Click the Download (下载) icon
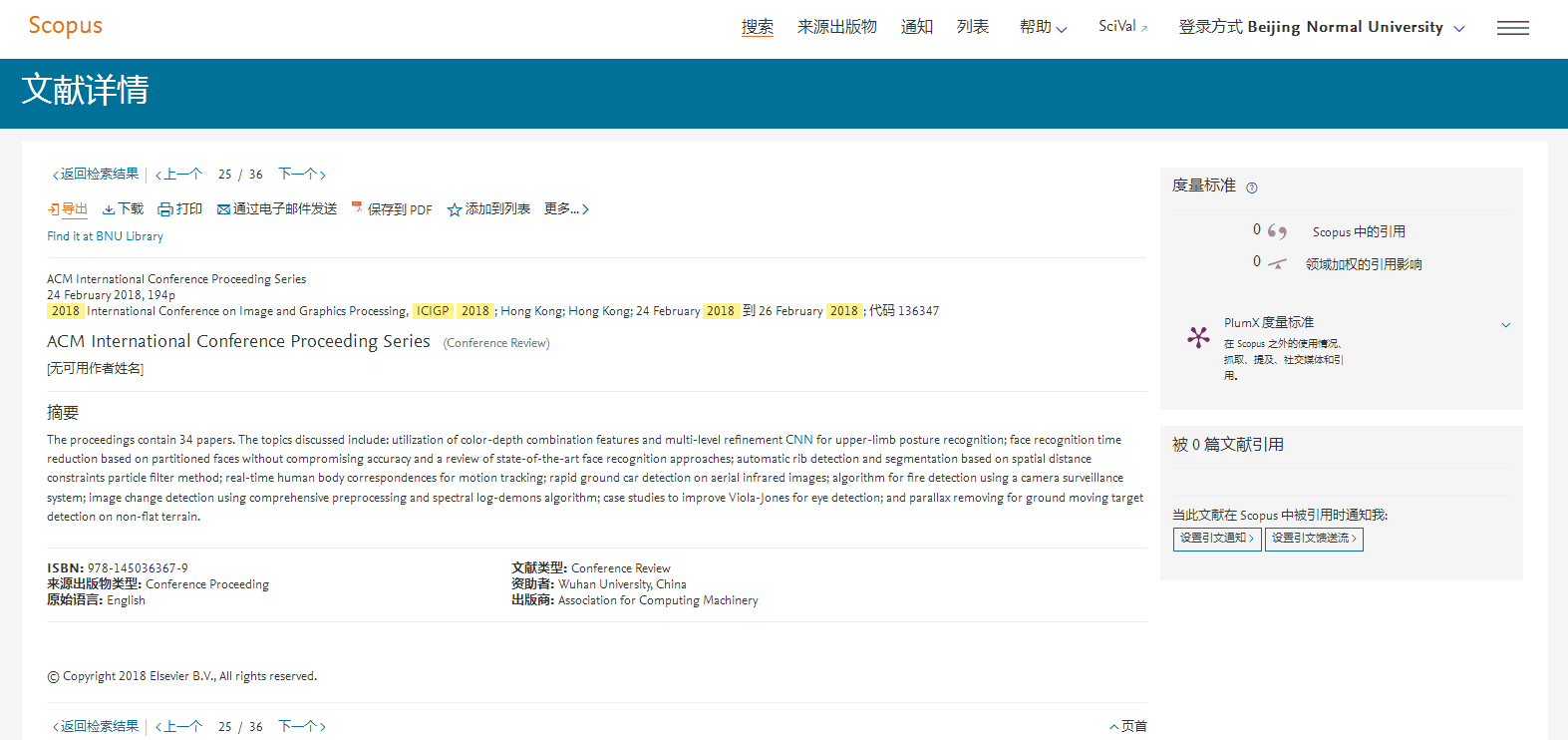Screen dimensions: 1568x740 coord(109,209)
